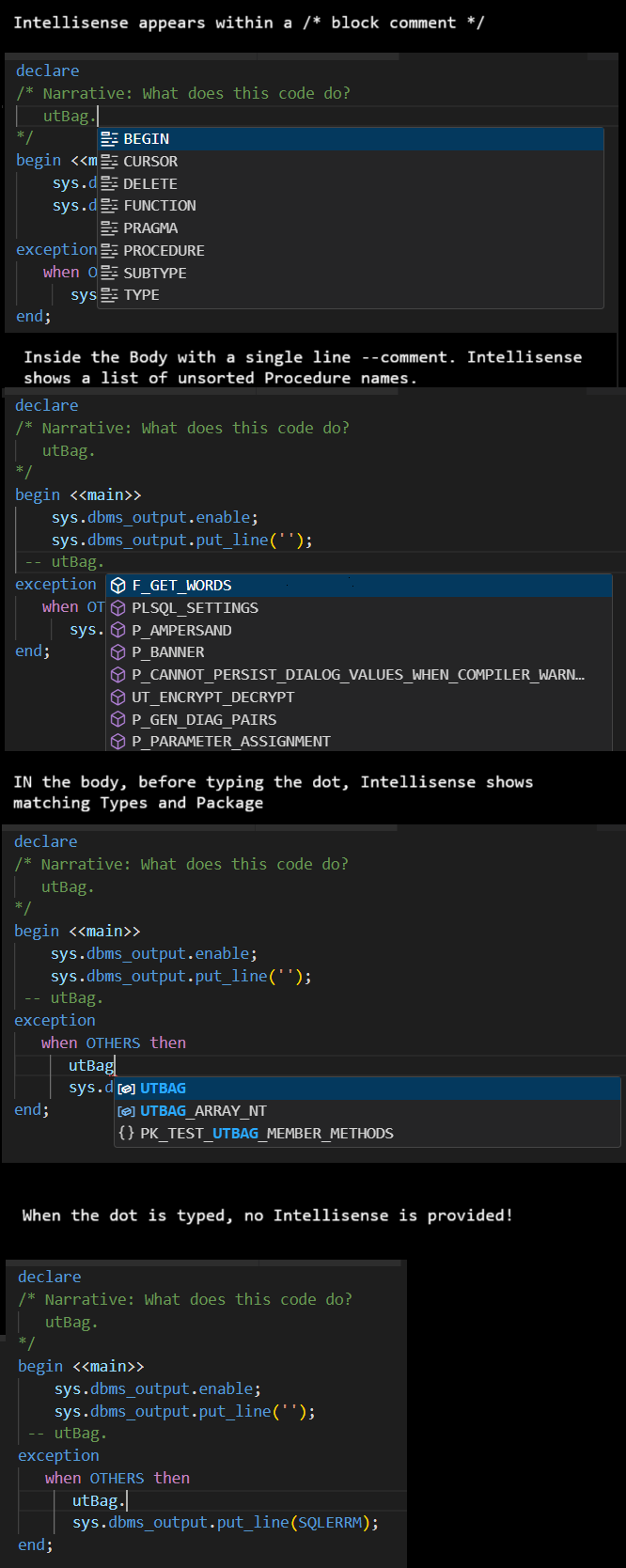Pick P_GEN_DIAG_PAIRS suggestion
Screen dimensions: 626x1568
(x=359, y=720)
